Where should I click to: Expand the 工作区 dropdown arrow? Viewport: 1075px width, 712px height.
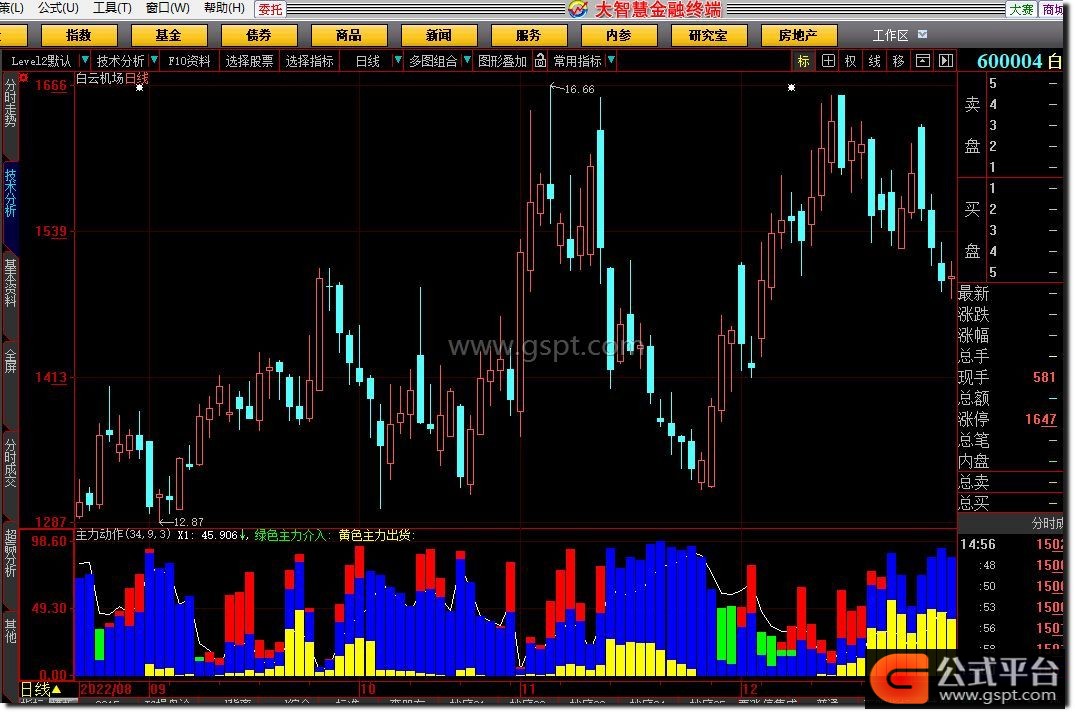pos(923,34)
